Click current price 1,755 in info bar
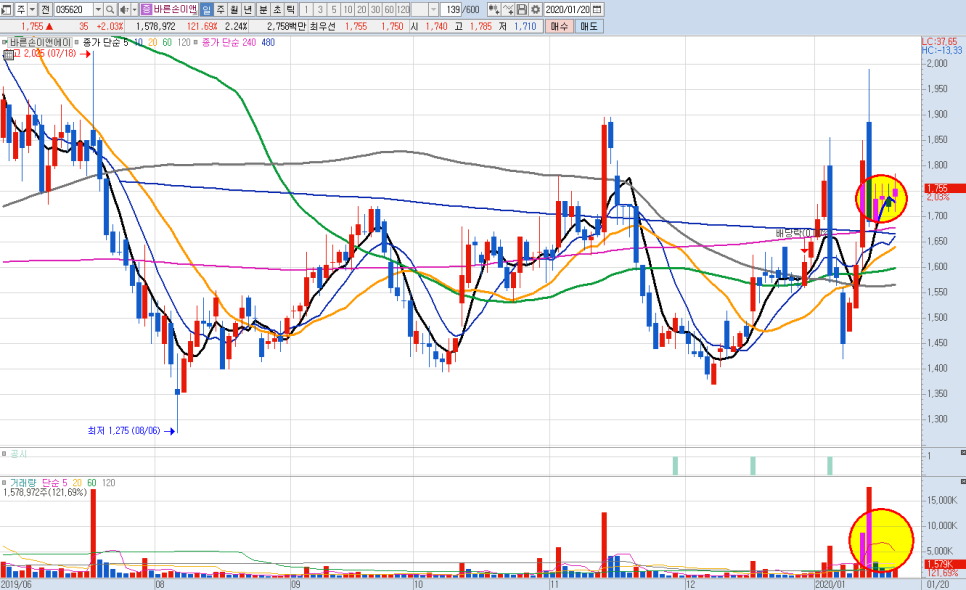966x590 pixels. [32, 26]
